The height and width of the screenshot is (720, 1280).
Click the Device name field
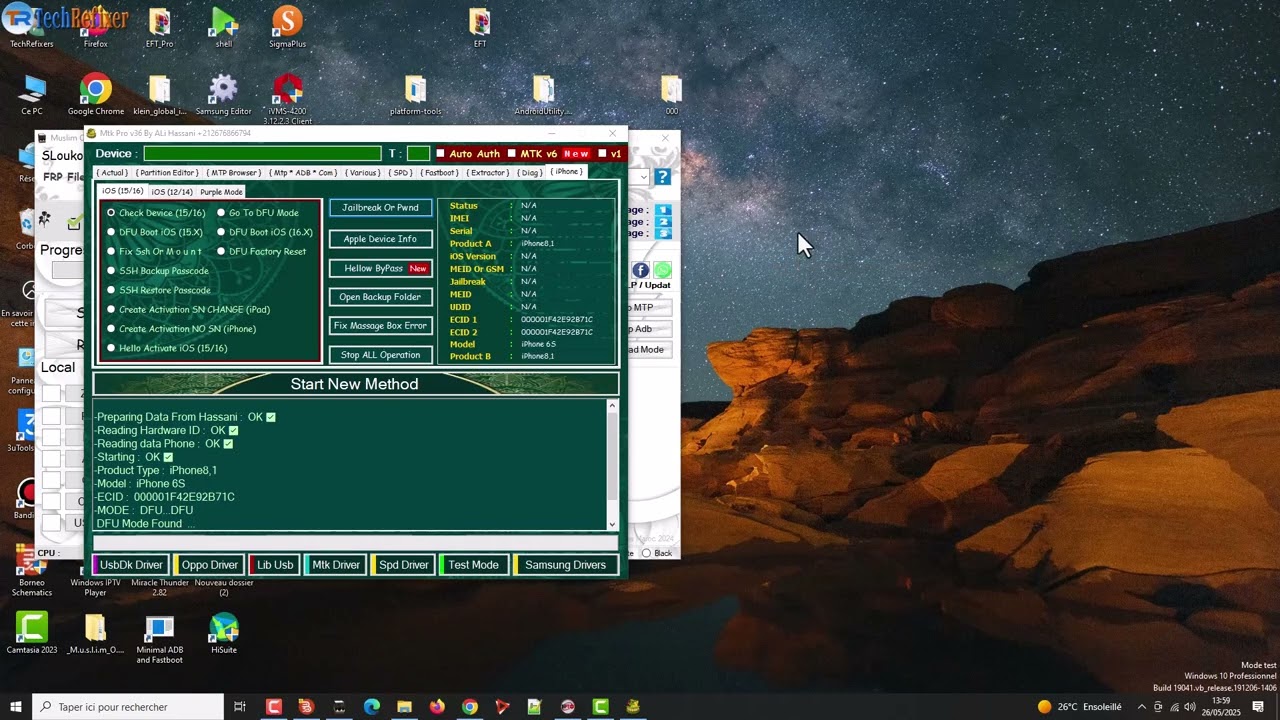coord(262,154)
